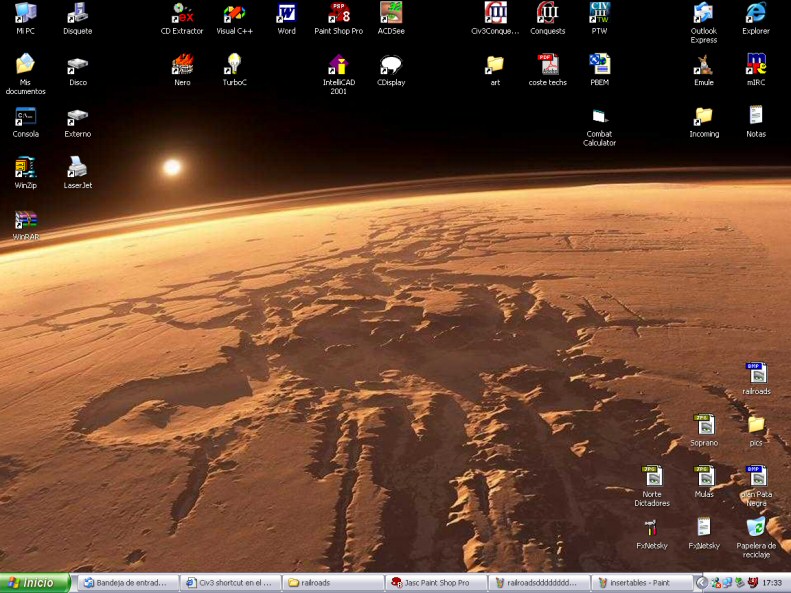Launch the Nero burning shortcut
The height and width of the screenshot is (593, 791).
[182, 65]
